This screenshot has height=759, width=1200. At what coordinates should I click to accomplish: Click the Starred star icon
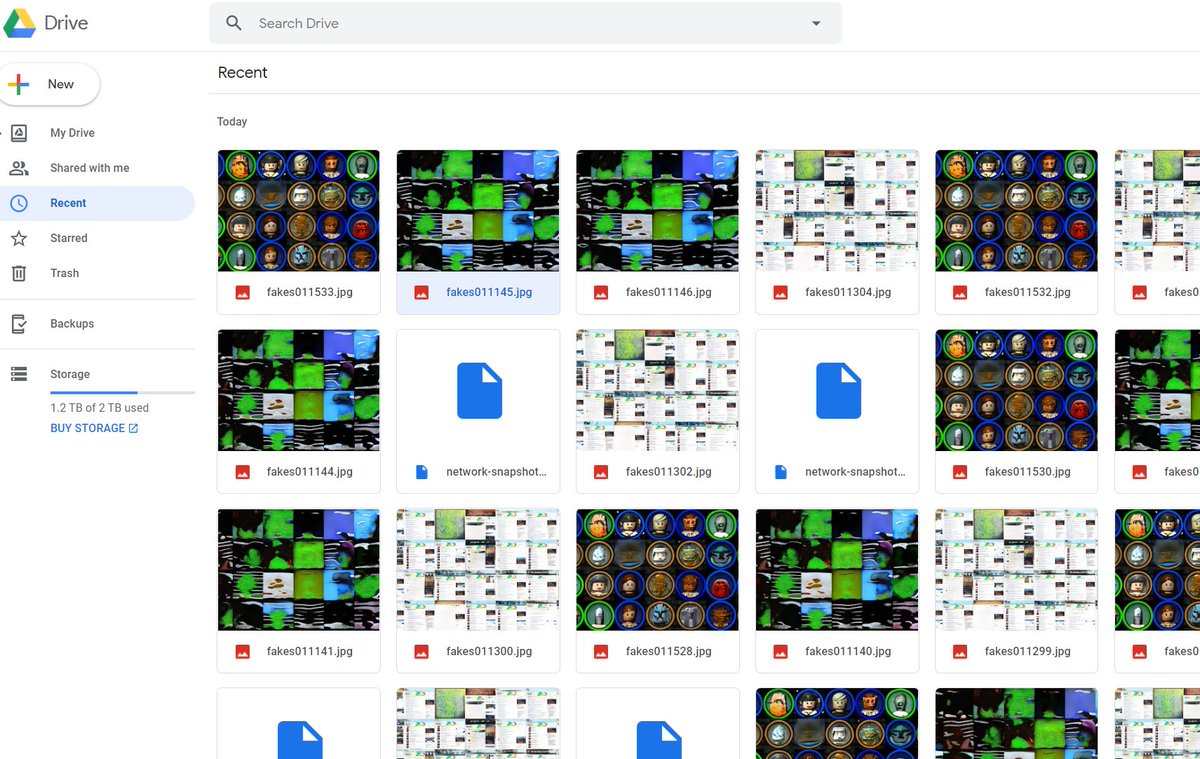pyautogui.click(x=19, y=238)
